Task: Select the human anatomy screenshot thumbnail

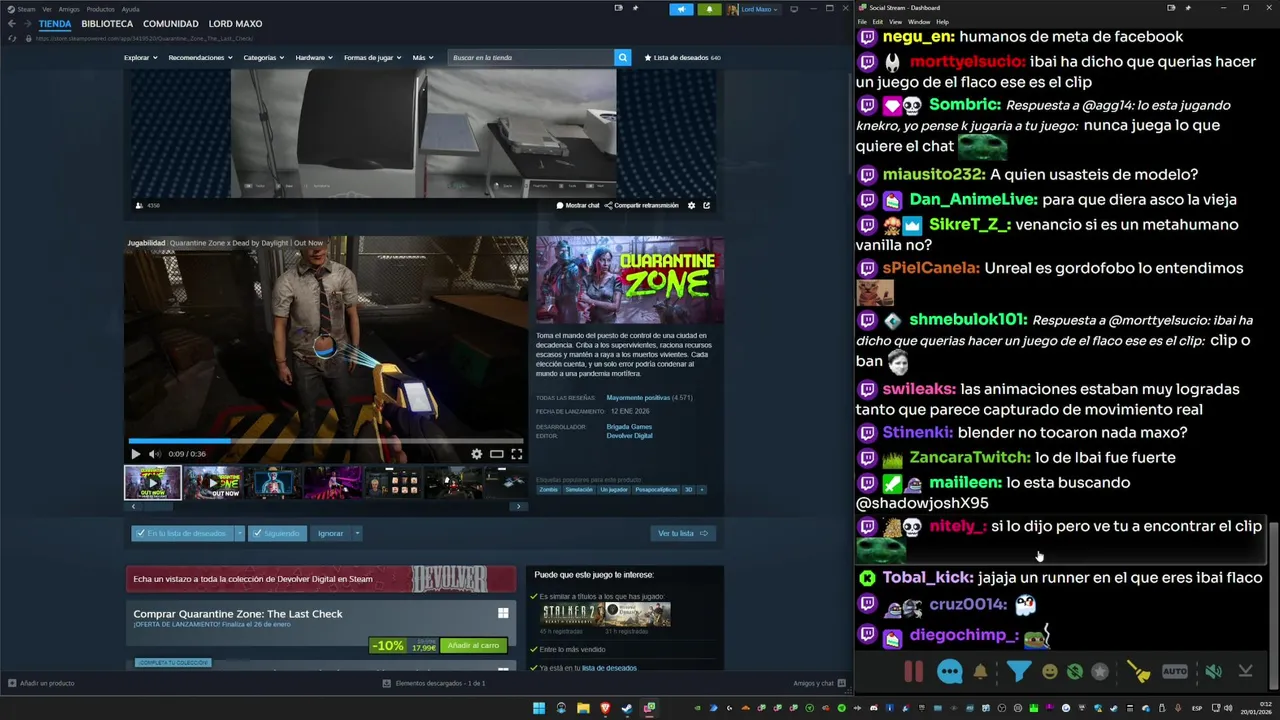Action: point(273,482)
